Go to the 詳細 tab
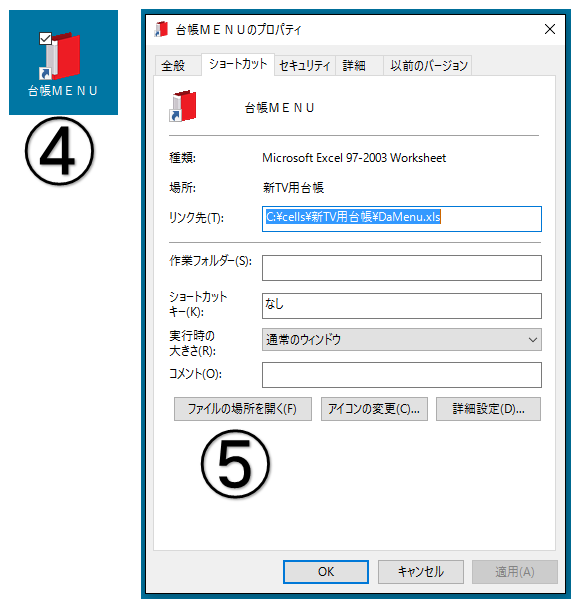The width and height of the screenshot is (580, 610). tap(354, 65)
